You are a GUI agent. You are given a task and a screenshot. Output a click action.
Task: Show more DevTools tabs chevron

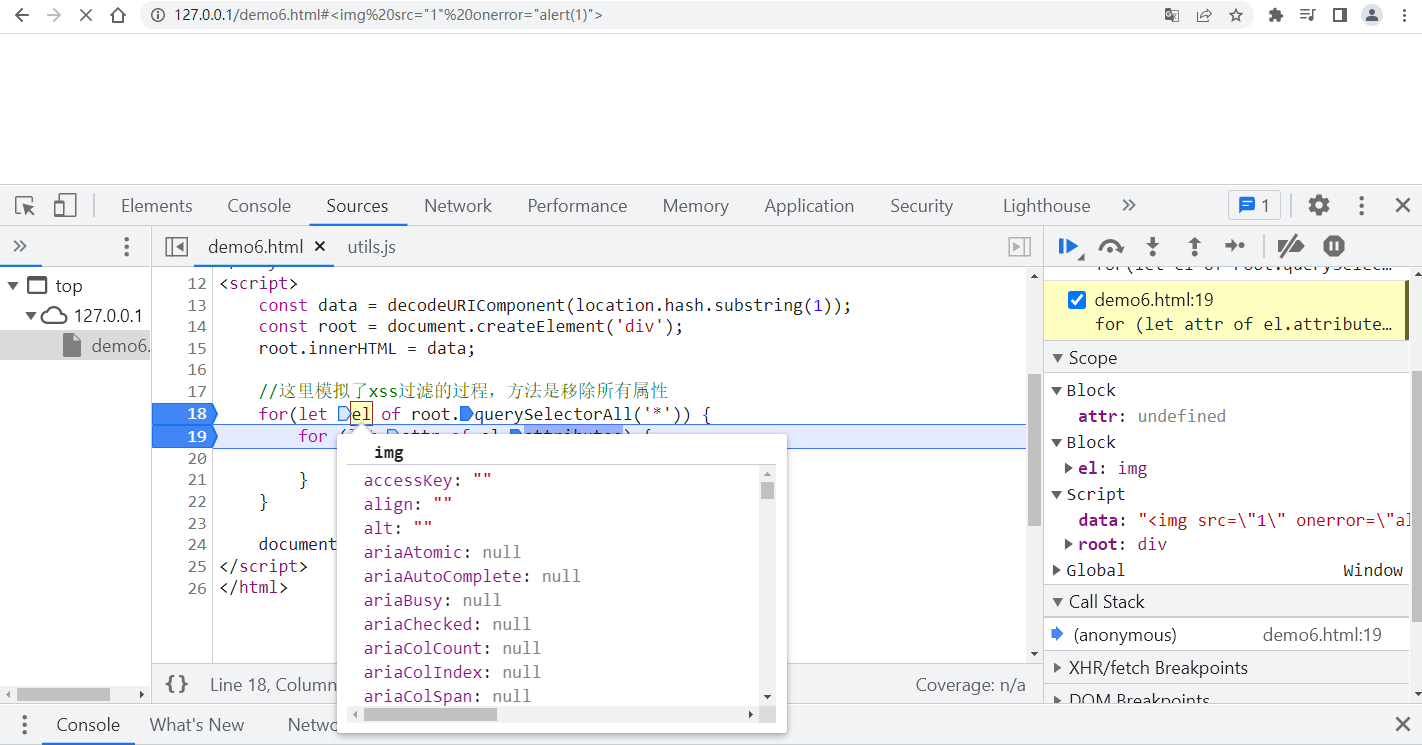pyautogui.click(x=1129, y=206)
